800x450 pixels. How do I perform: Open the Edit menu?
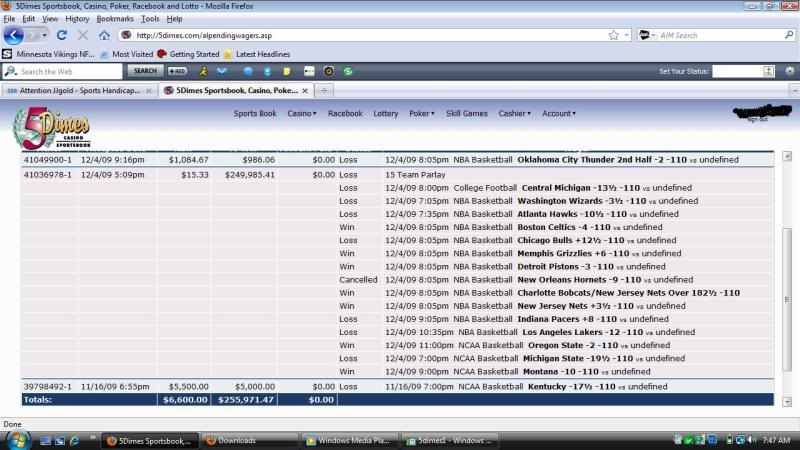click(x=28, y=19)
